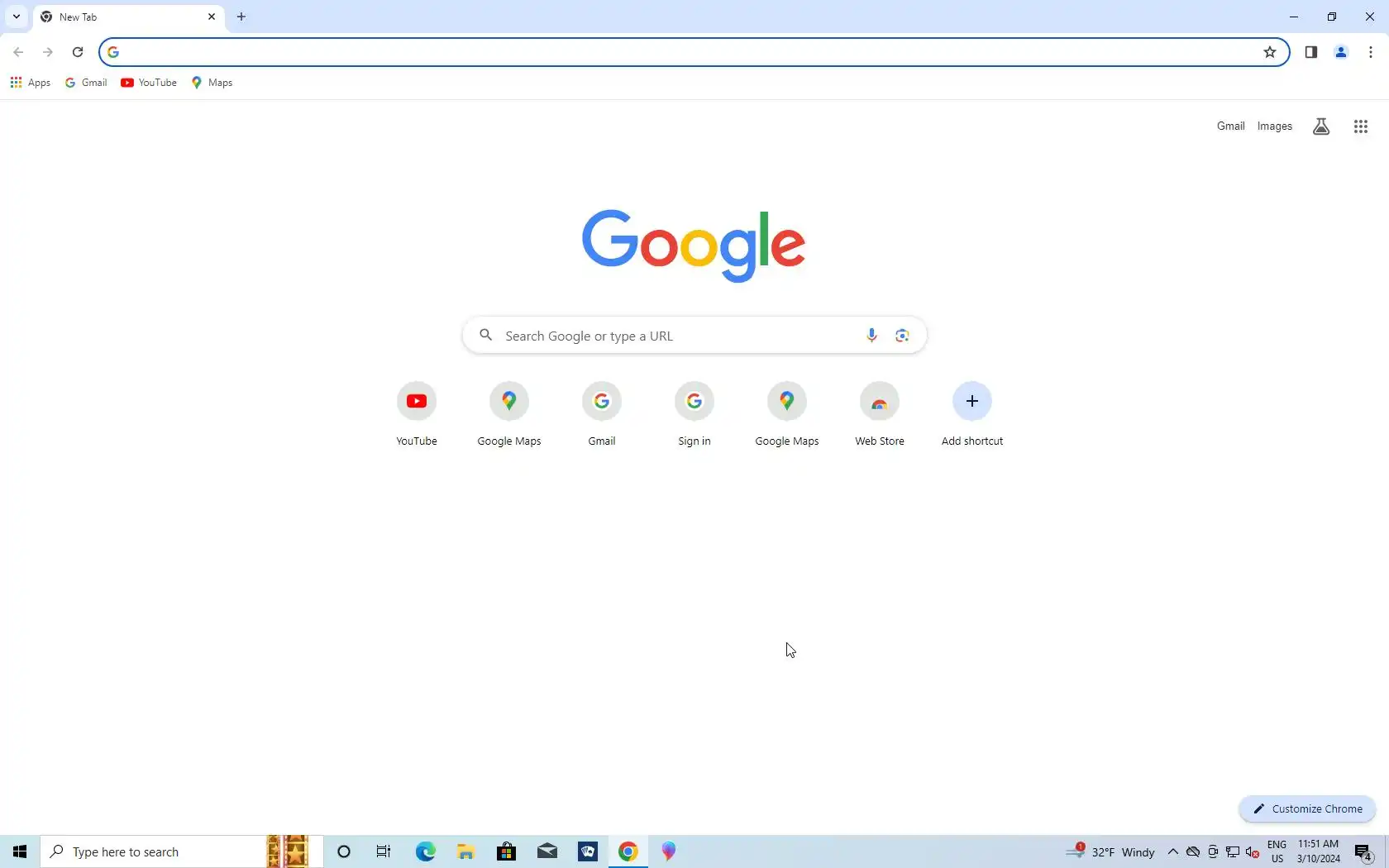Focus the Chrome address bar

693,52
